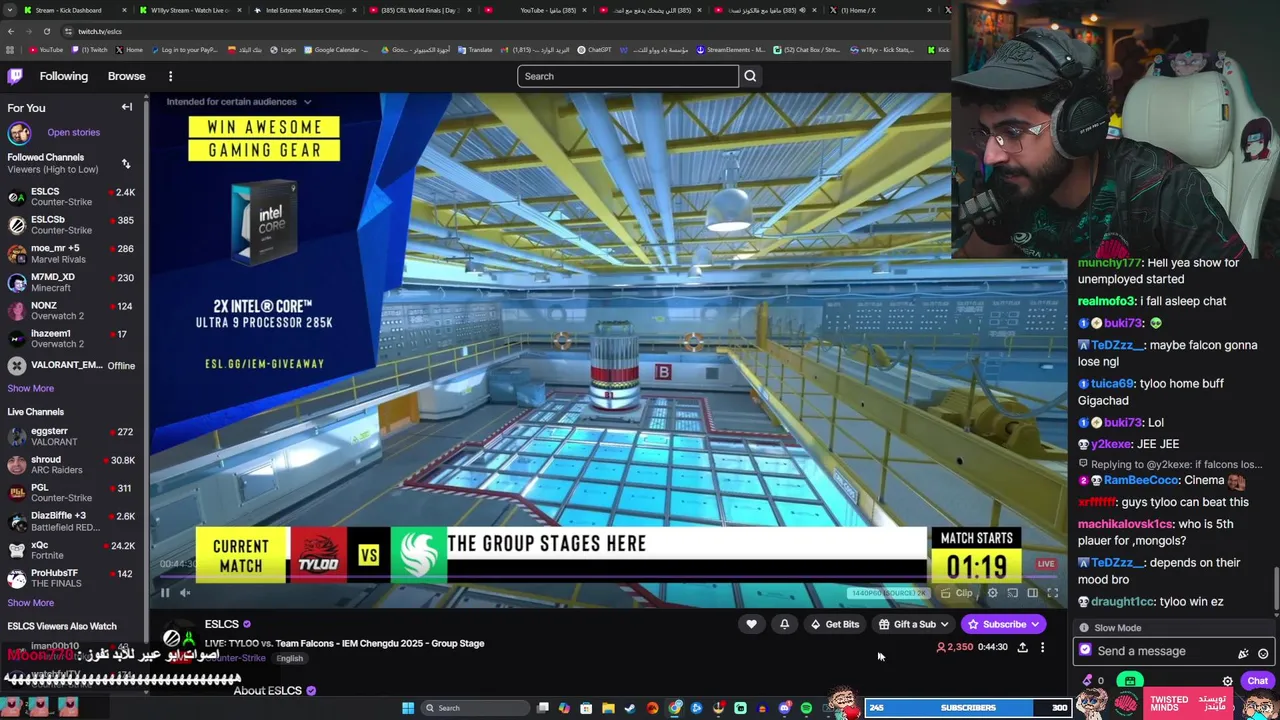Click Get Bits button
This screenshot has width=1280, height=720.
[x=835, y=624]
